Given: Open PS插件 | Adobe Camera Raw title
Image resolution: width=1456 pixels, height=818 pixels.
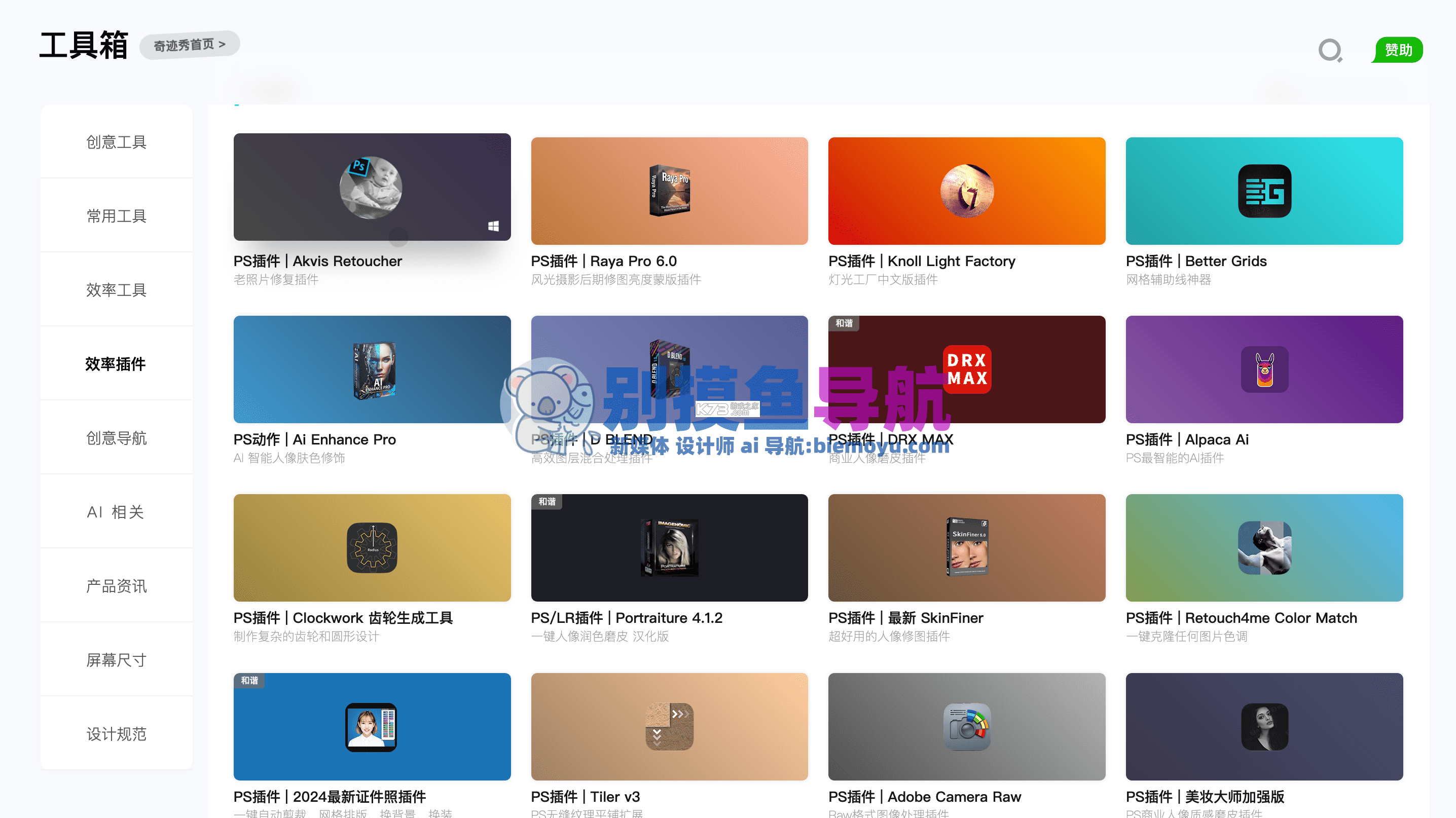Looking at the screenshot, I should coord(925,797).
